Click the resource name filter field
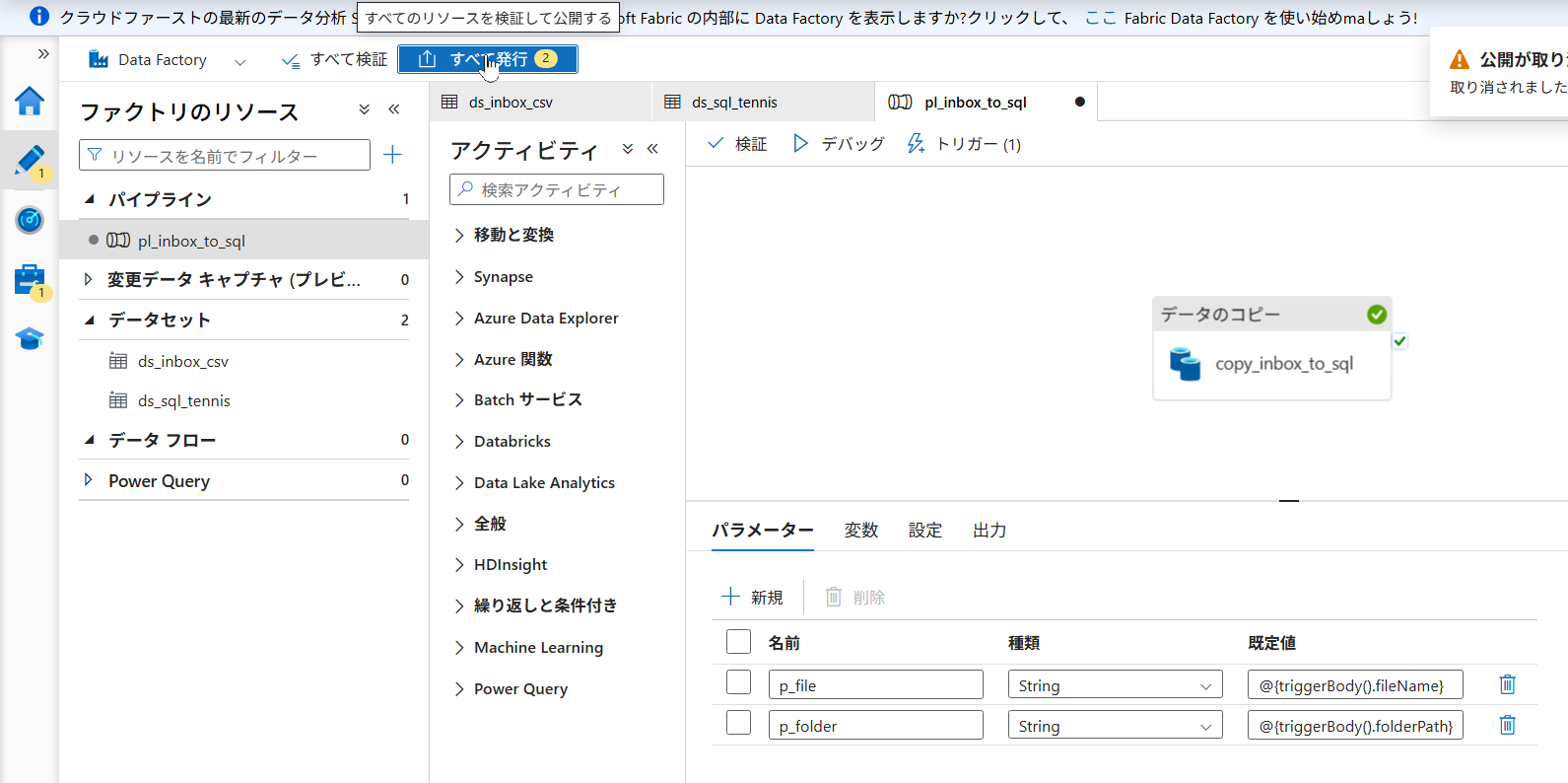Screen dimensions: 1568x783 pyautogui.click(x=225, y=156)
